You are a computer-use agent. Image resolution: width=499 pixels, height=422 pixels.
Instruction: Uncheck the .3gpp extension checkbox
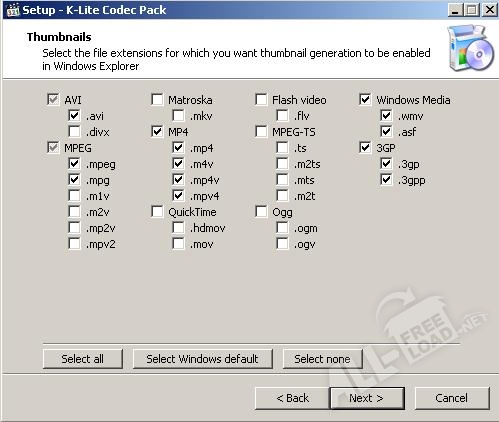[386, 180]
